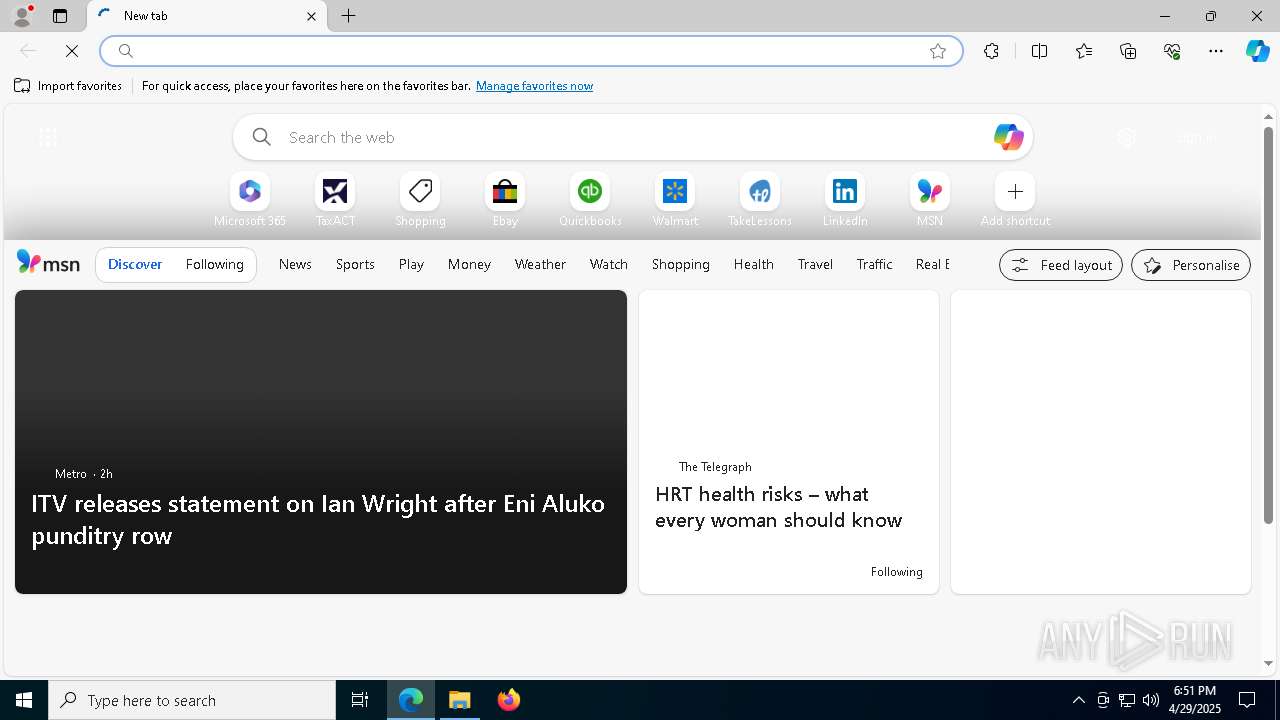Click the page vertical scrollbar
The height and width of the screenshot is (720, 1280).
(x=1268, y=325)
